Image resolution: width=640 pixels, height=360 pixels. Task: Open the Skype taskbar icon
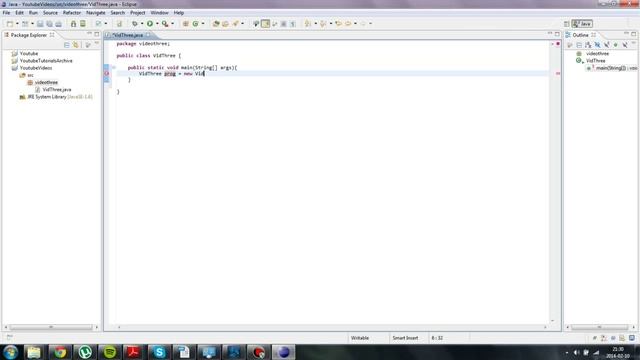(159, 352)
